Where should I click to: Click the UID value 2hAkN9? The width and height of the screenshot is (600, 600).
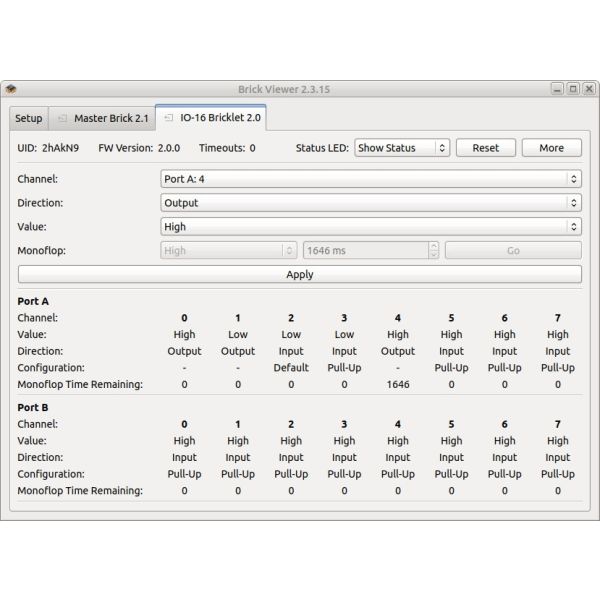coord(60,148)
